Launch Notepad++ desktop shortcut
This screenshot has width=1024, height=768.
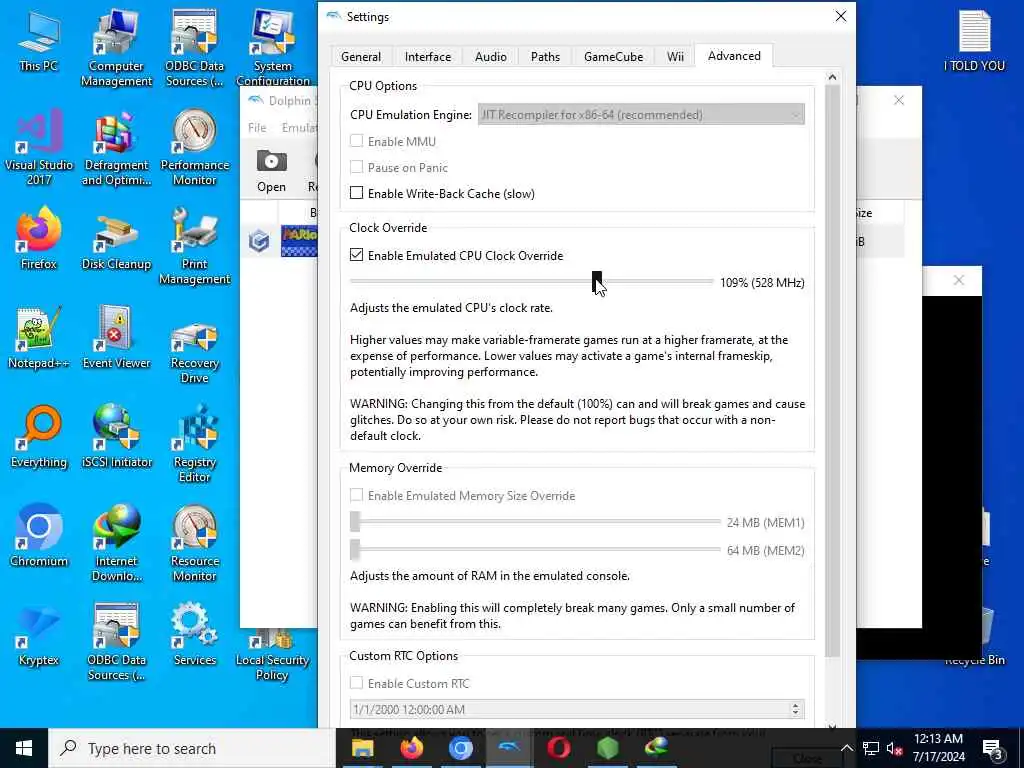pos(39,338)
